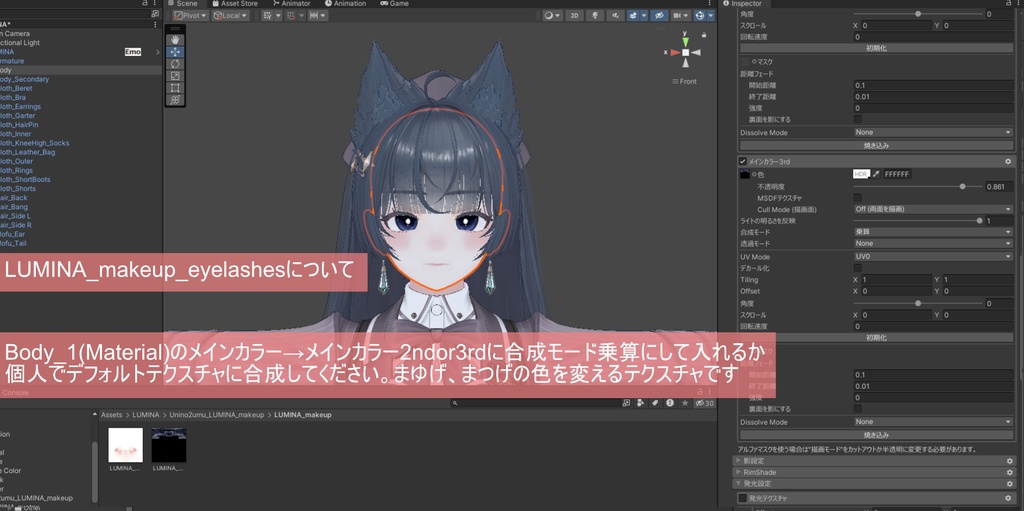Screen dimensions: 1024x511
Task: Toggle scene effects (skybox/fx) button
Action: (633, 16)
